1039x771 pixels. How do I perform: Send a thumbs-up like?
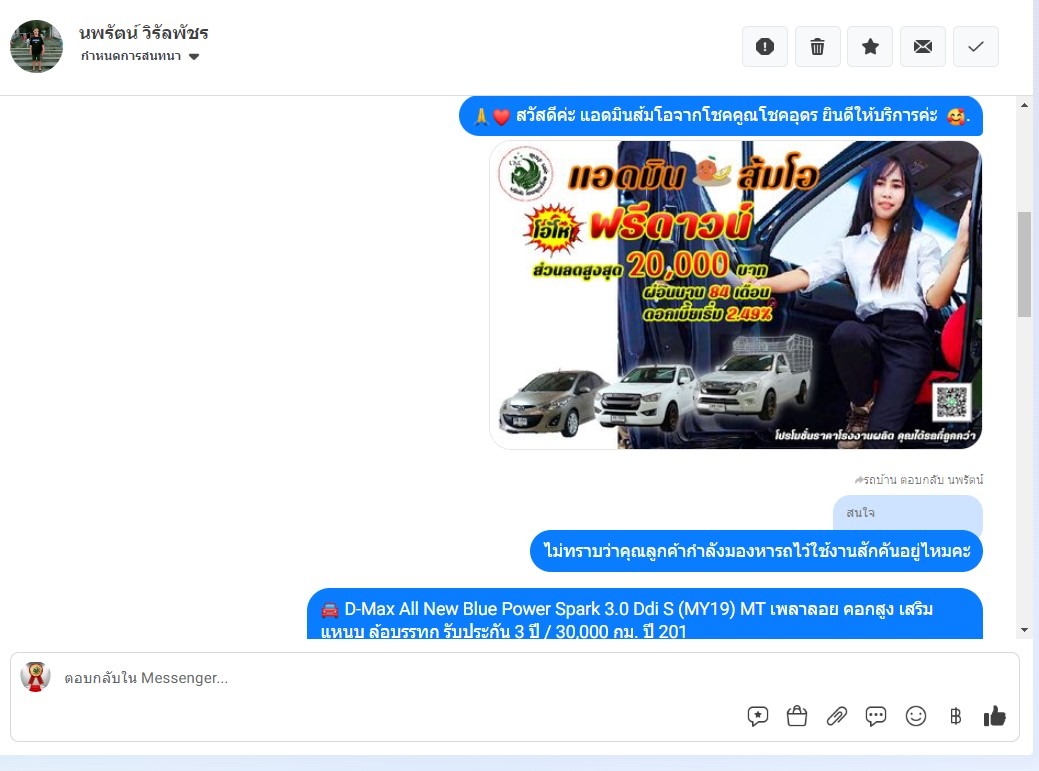(x=995, y=716)
